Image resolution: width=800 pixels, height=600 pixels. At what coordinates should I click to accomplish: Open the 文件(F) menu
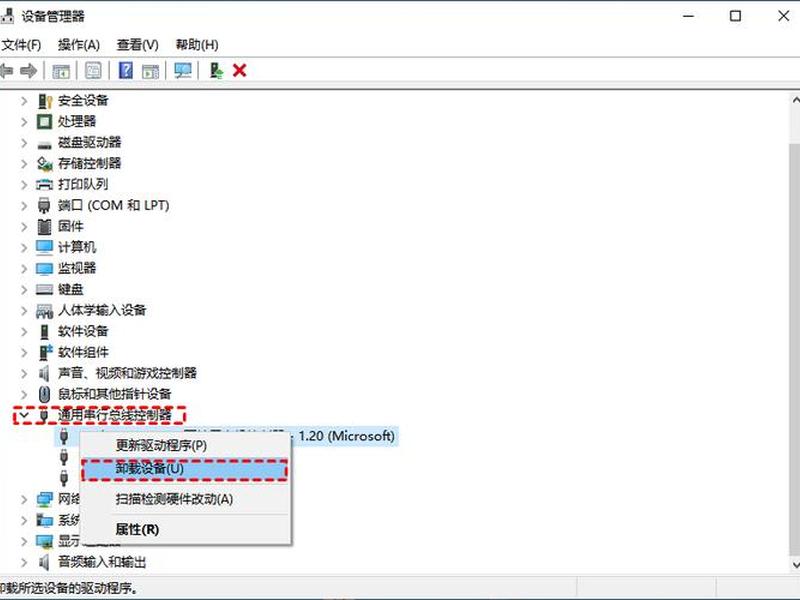21,45
